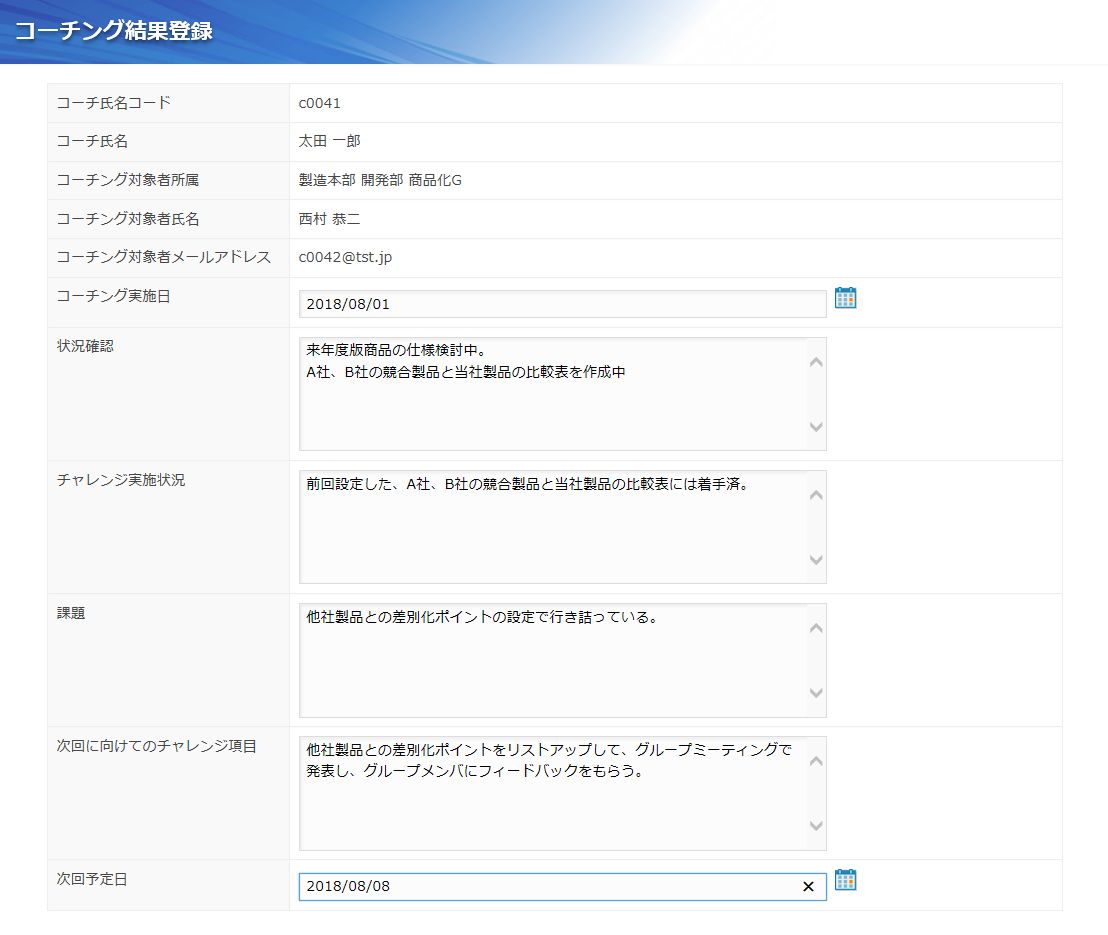This screenshot has width=1108, height=935.
Task: Select the 課題 text area
Action: 552,660
